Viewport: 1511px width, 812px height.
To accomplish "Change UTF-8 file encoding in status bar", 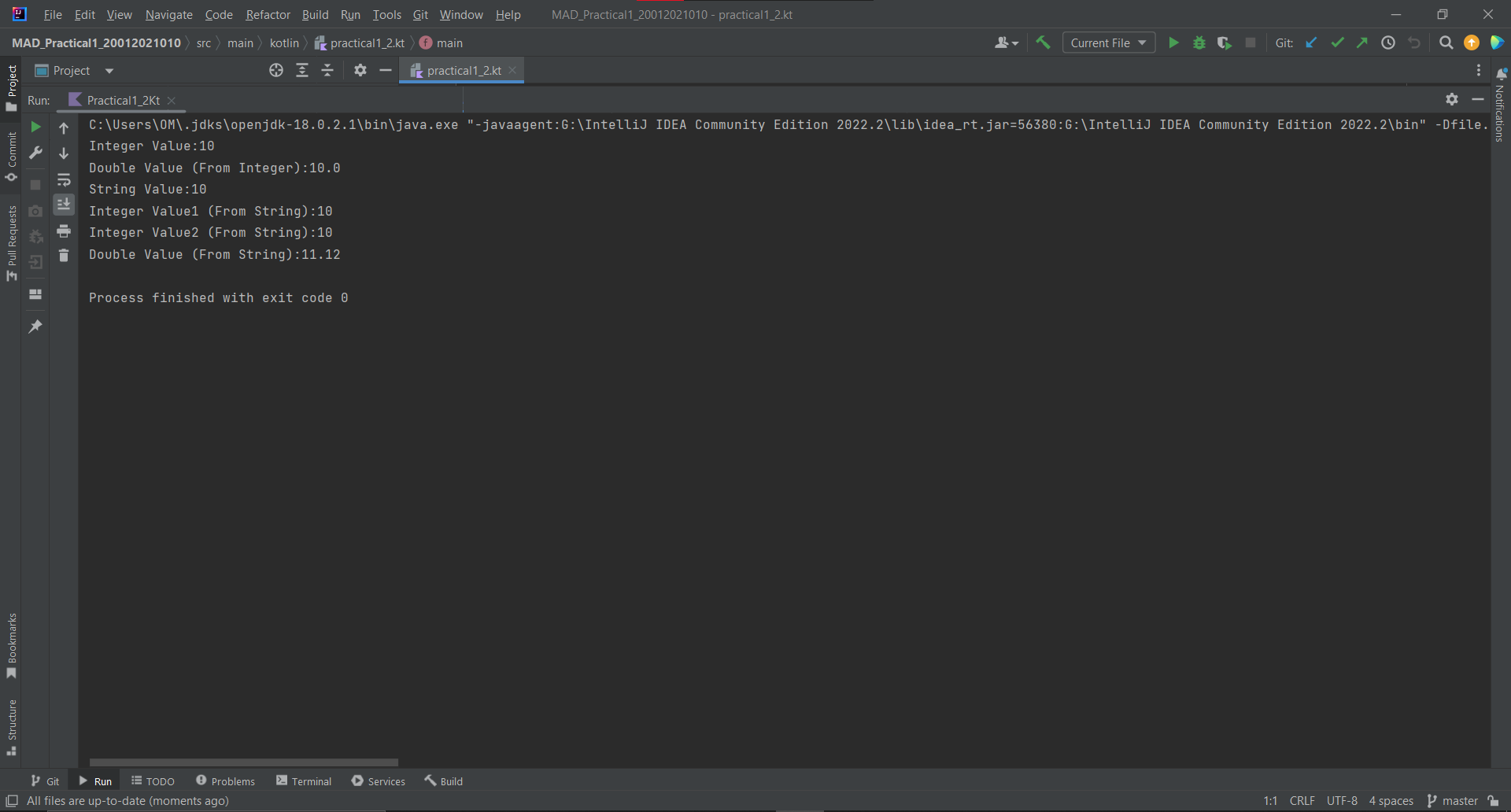I will 1342,800.
